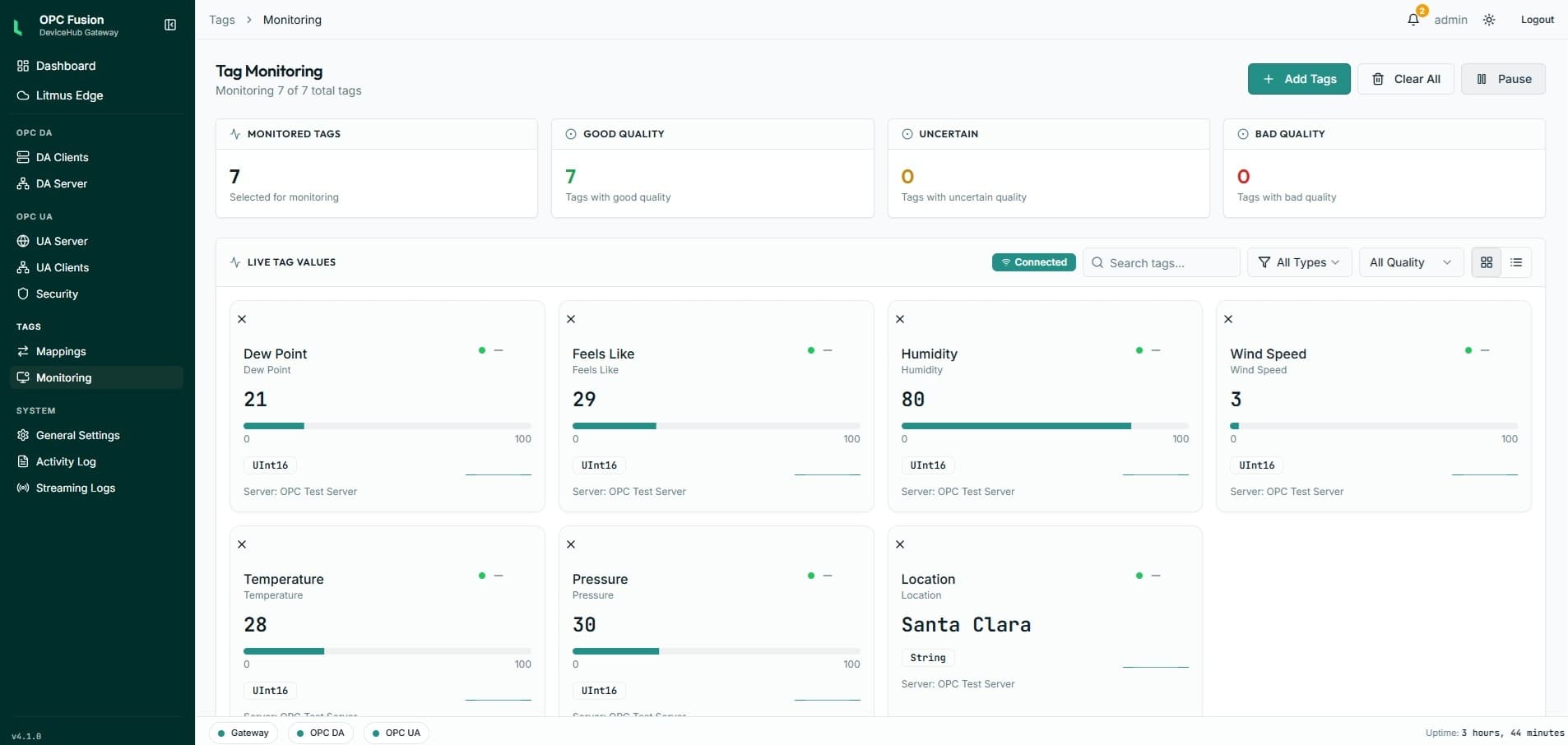Click the Dashboard grid icon
The width and height of the screenshot is (1568, 745).
pyautogui.click(x=23, y=66)
